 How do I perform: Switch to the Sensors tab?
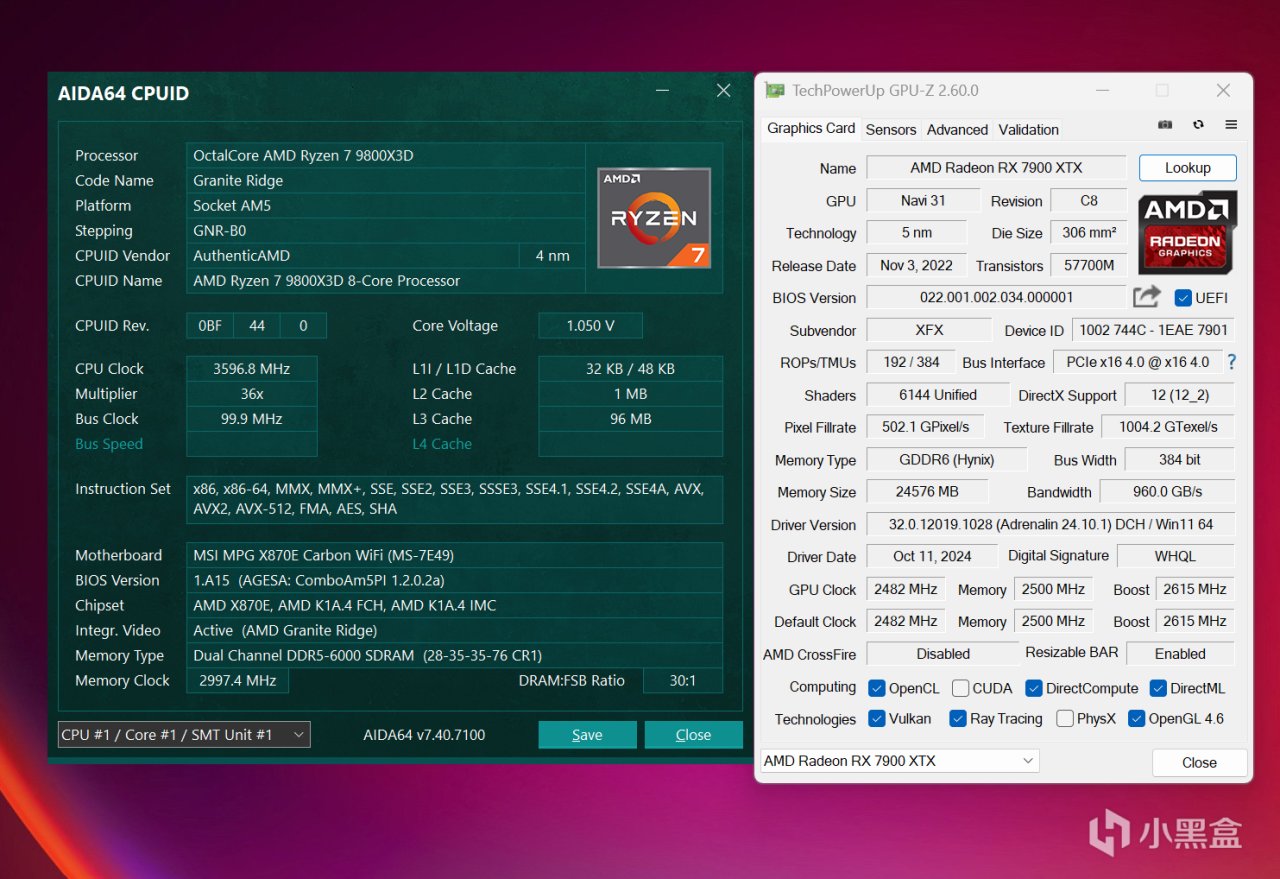(x=891, y=129)
